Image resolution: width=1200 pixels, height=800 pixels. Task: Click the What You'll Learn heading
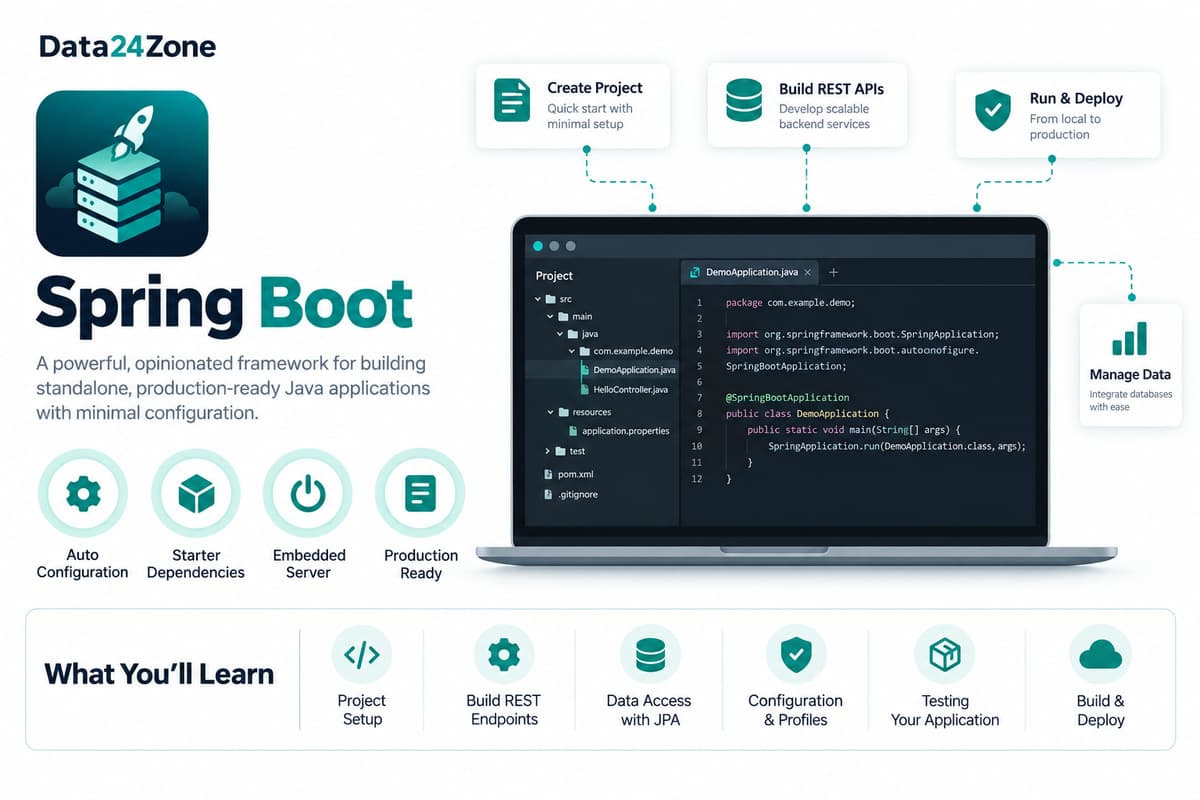pos(159,674)
